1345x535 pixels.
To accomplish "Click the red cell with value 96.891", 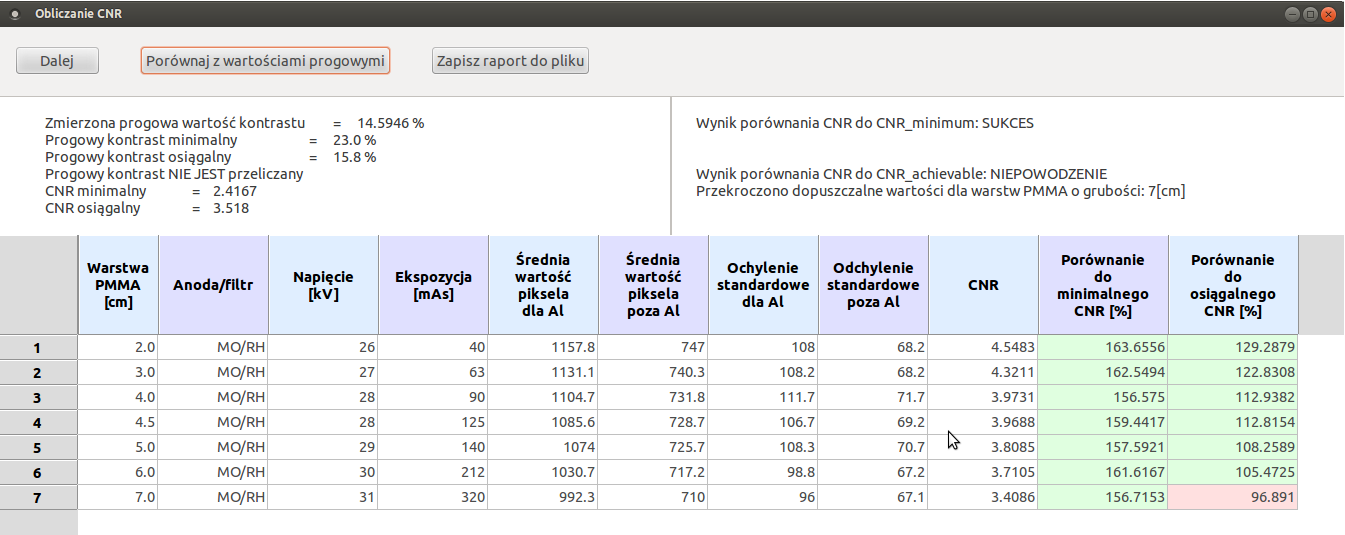I will click(x=1233, y=497).
